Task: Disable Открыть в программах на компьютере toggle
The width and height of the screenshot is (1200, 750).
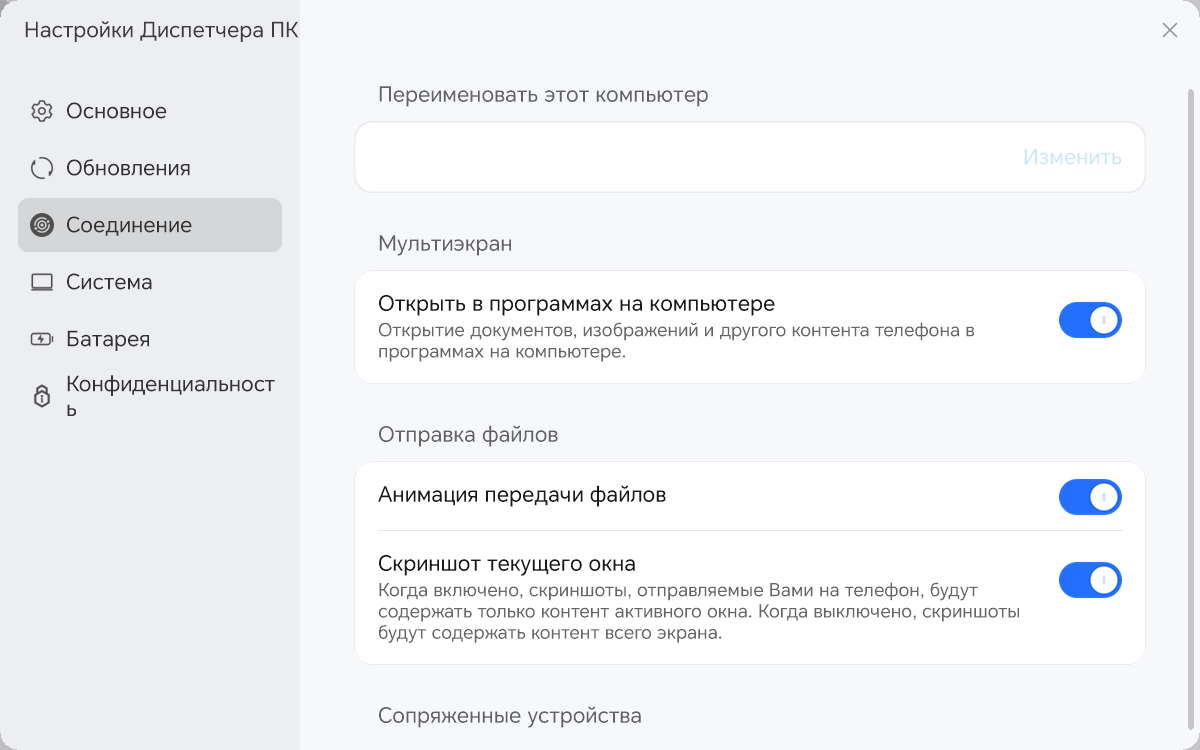Action: point(1090,320)
